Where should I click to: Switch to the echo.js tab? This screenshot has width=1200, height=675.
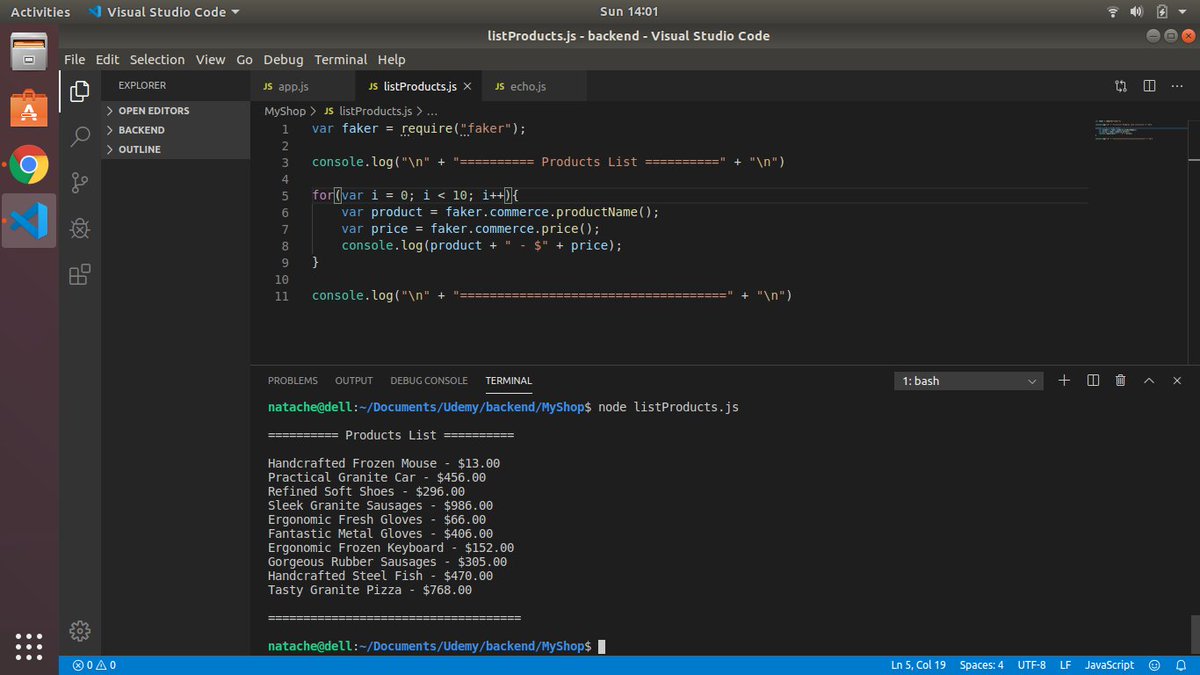534,87
